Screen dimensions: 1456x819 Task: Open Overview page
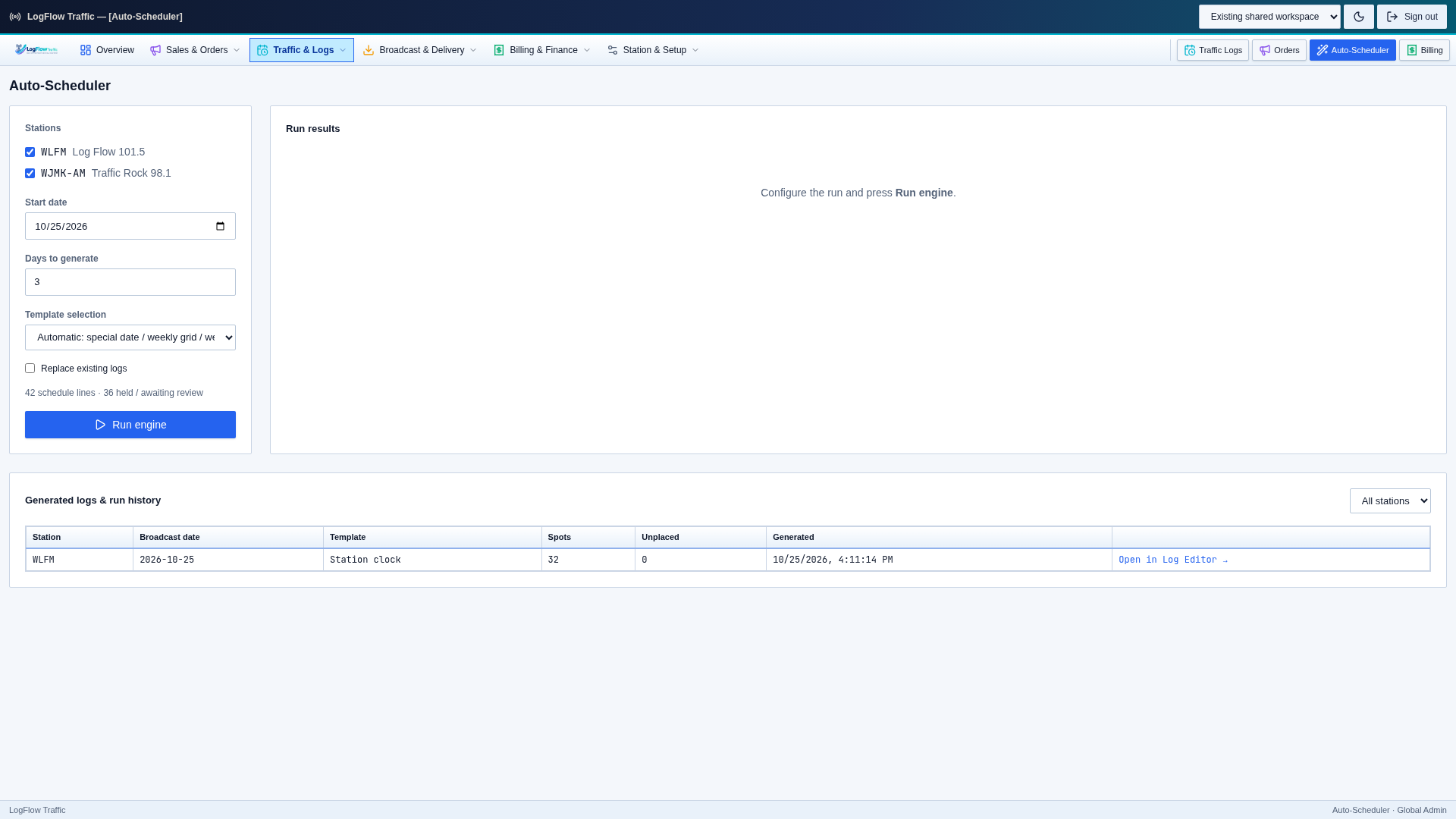tap(107, 50)
